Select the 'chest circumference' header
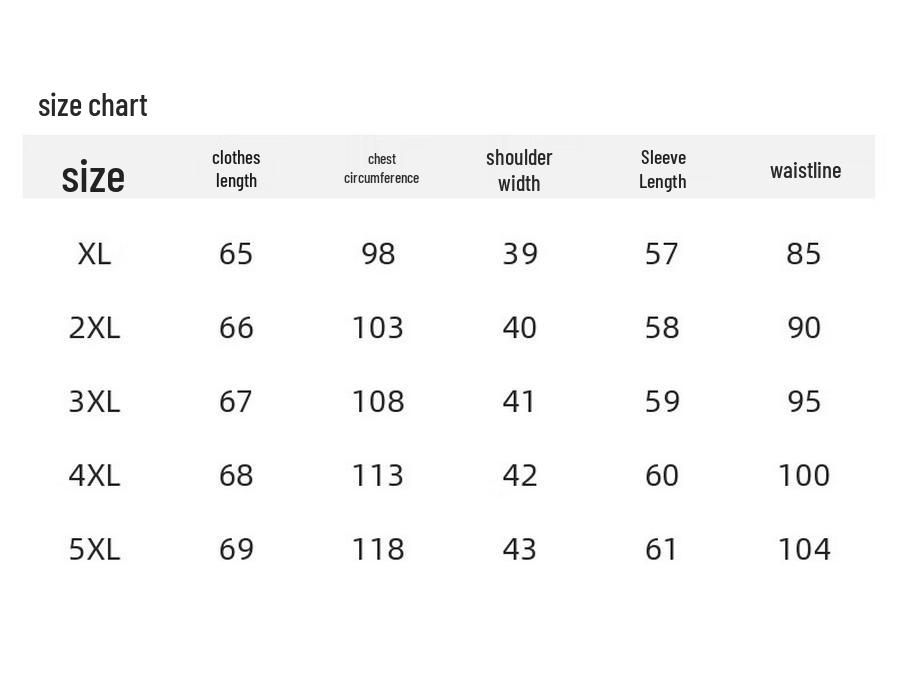The image size is (898, 674). (x=381, y=168)
